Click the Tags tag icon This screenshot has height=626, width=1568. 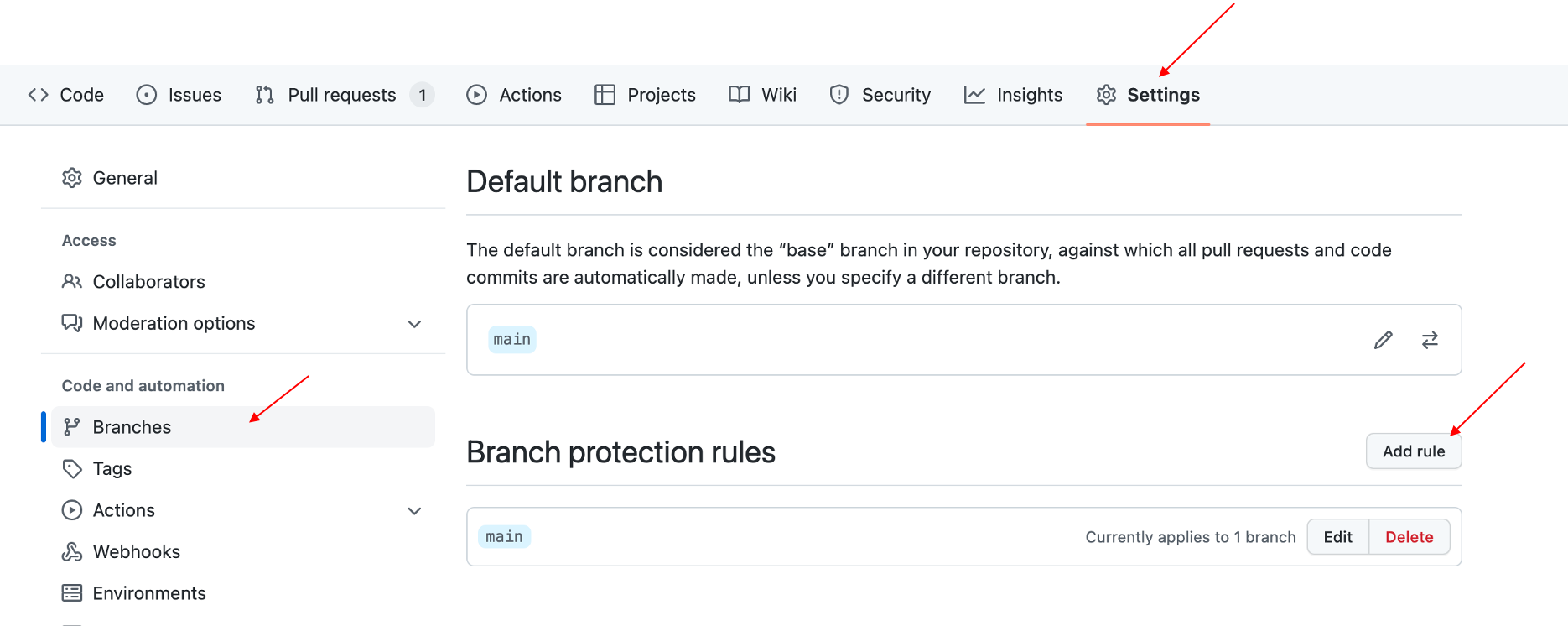tap(72, 468)
